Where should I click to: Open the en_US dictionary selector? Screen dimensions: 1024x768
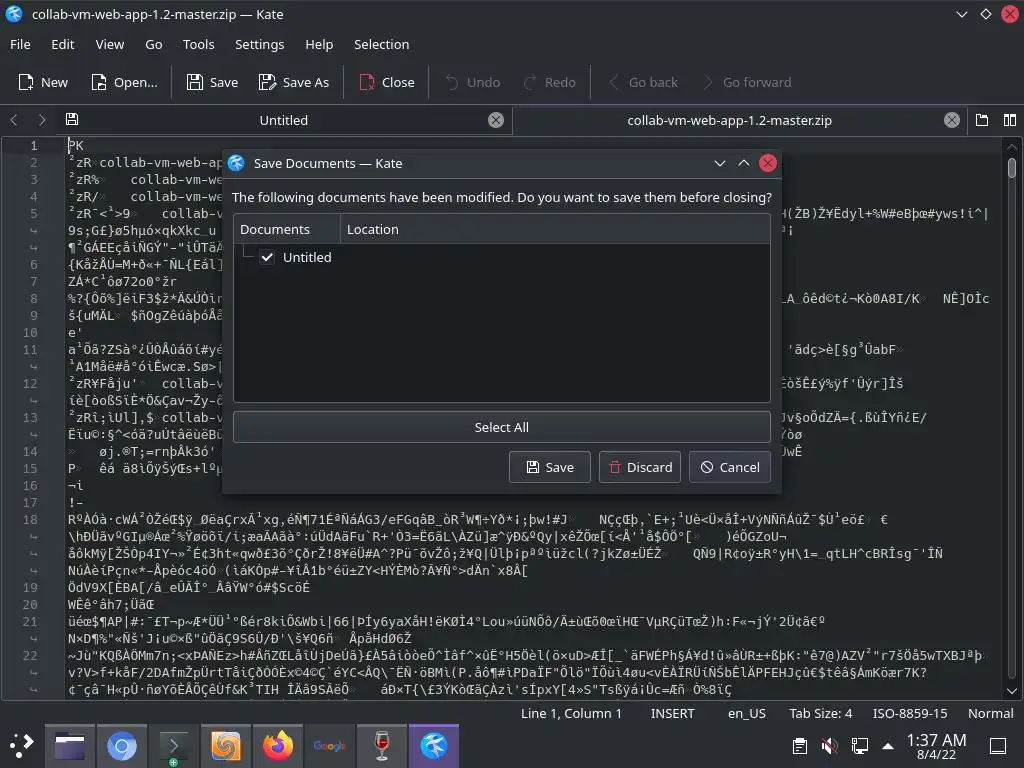746,713
